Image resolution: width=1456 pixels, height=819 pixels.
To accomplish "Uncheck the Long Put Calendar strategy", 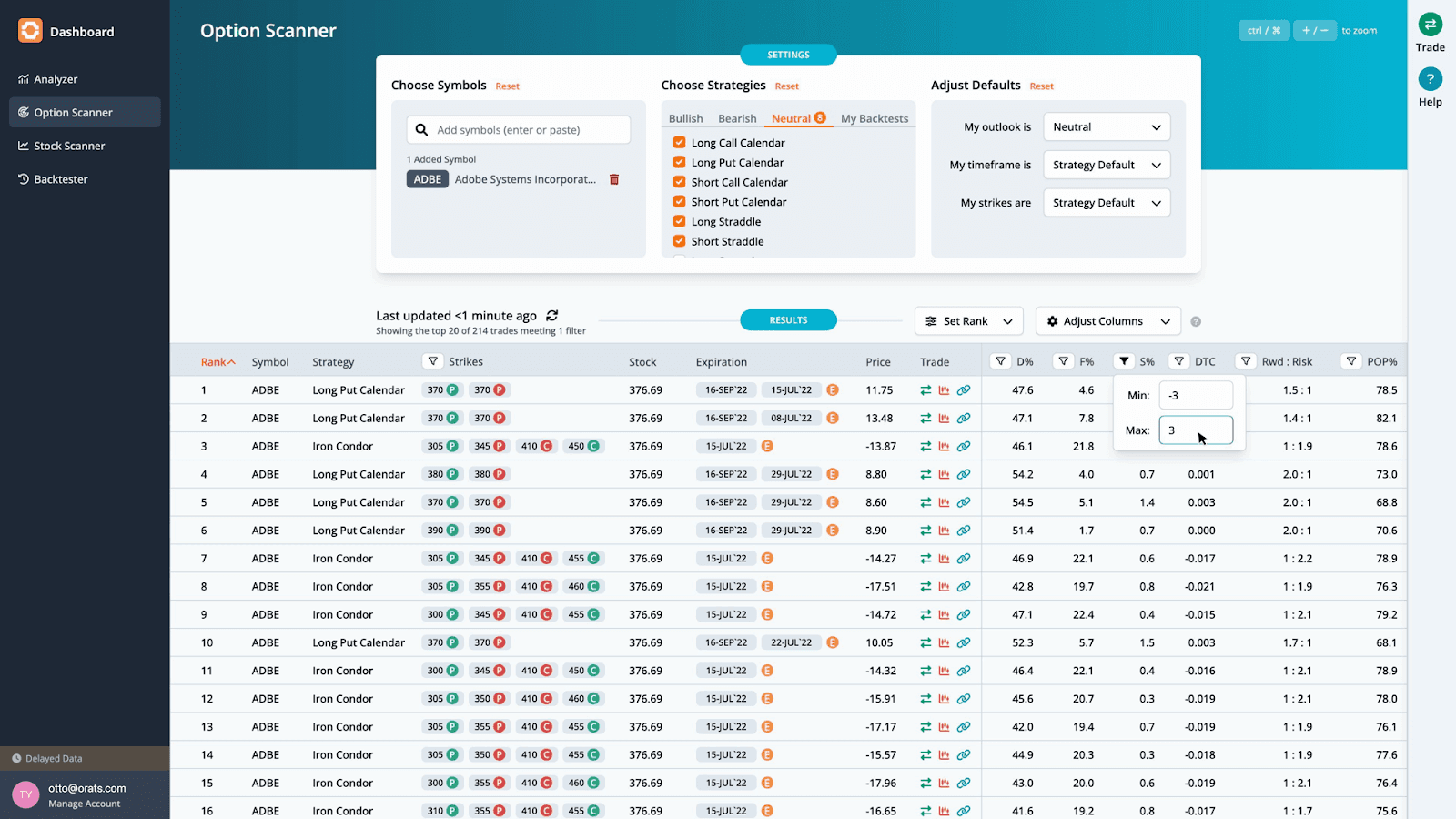I will (x=679, y=162).
